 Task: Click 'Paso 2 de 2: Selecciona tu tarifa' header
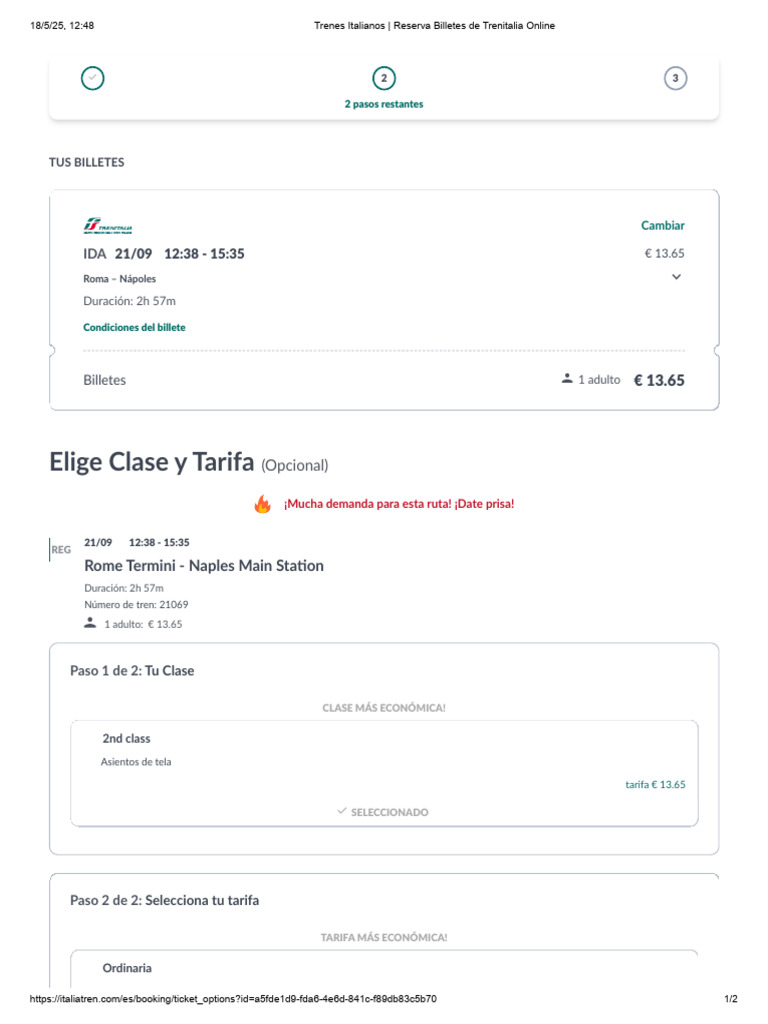[x=164, y=901]
